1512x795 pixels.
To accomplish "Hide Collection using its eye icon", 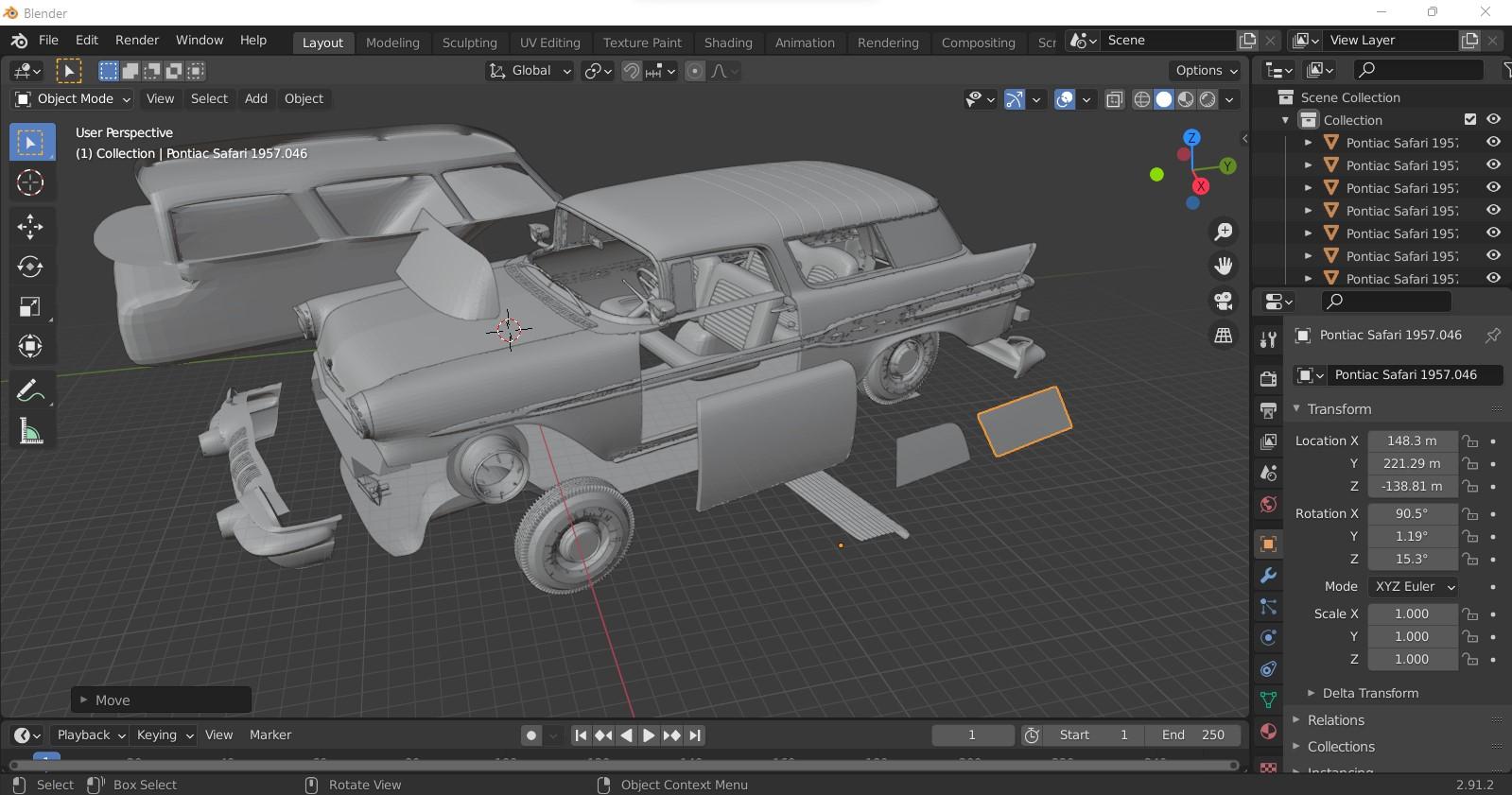I will 1493,120.
